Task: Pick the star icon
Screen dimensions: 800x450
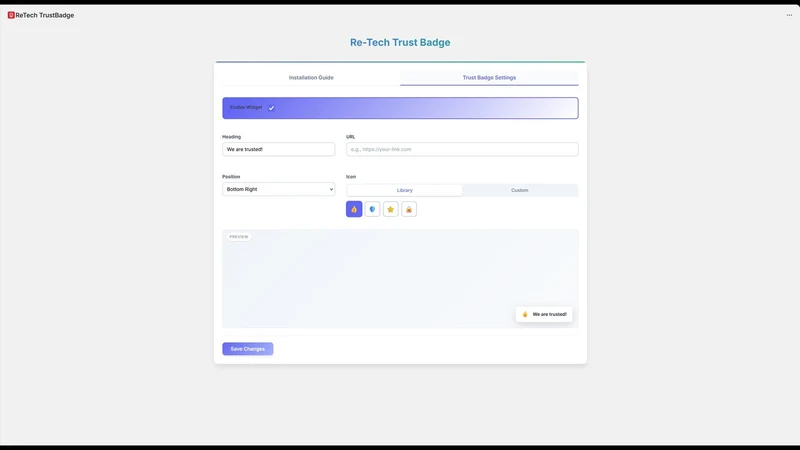Action: point(391,209)
